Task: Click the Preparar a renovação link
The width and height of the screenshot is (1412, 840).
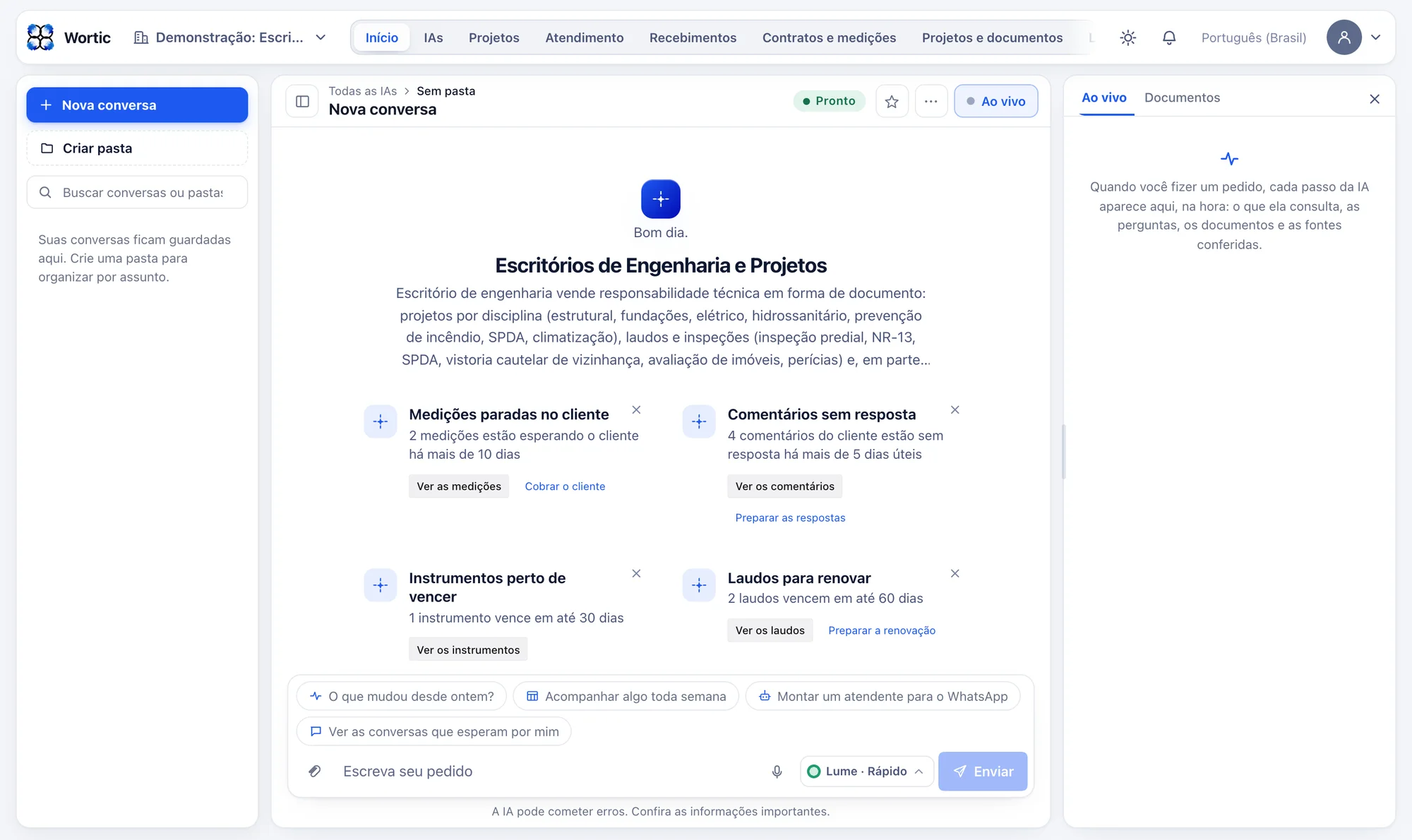Action: coord(882,630)
